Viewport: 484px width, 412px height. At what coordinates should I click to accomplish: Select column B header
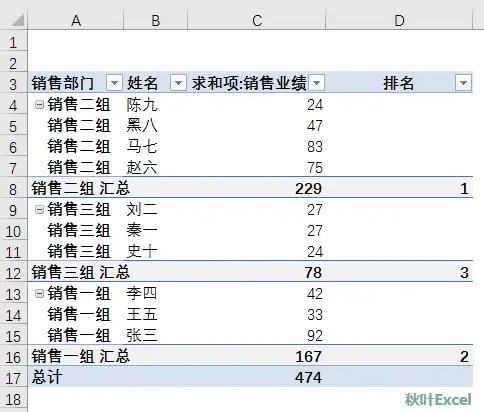pyautogui.click(x=156, y=21)
